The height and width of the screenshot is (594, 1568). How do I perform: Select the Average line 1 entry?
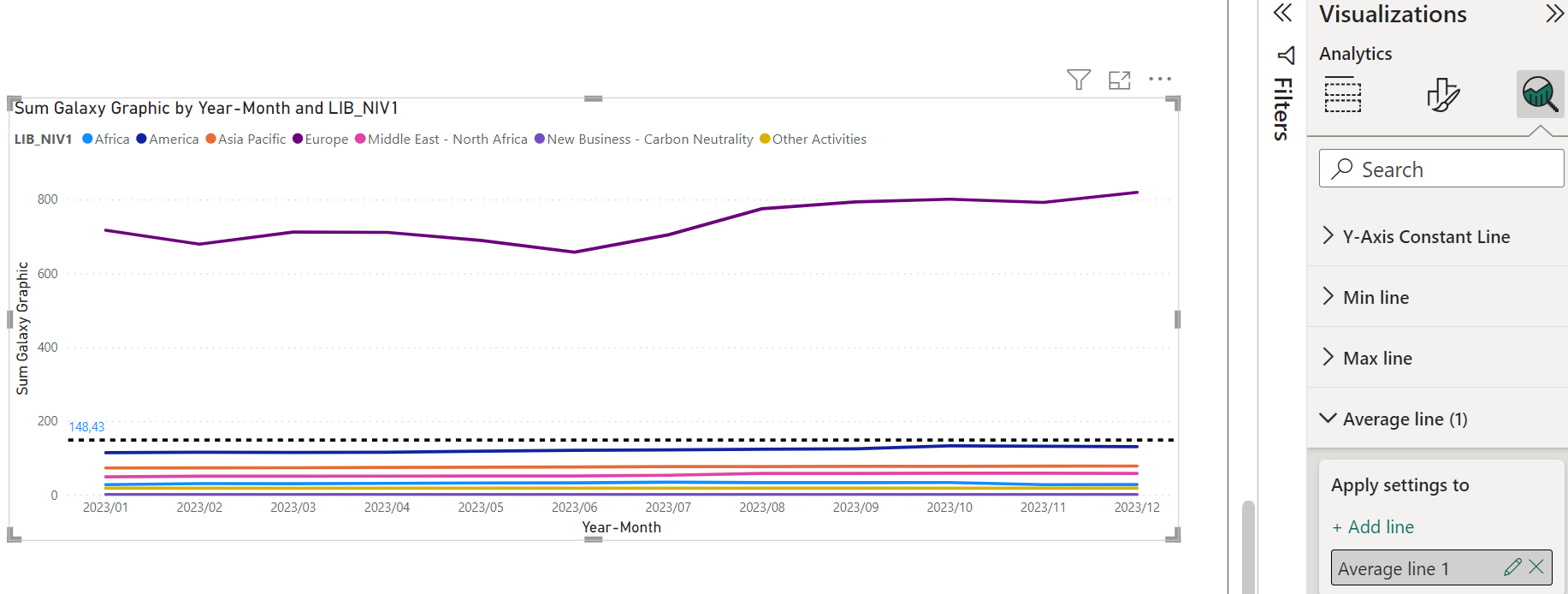click(x=1441, y=568)
